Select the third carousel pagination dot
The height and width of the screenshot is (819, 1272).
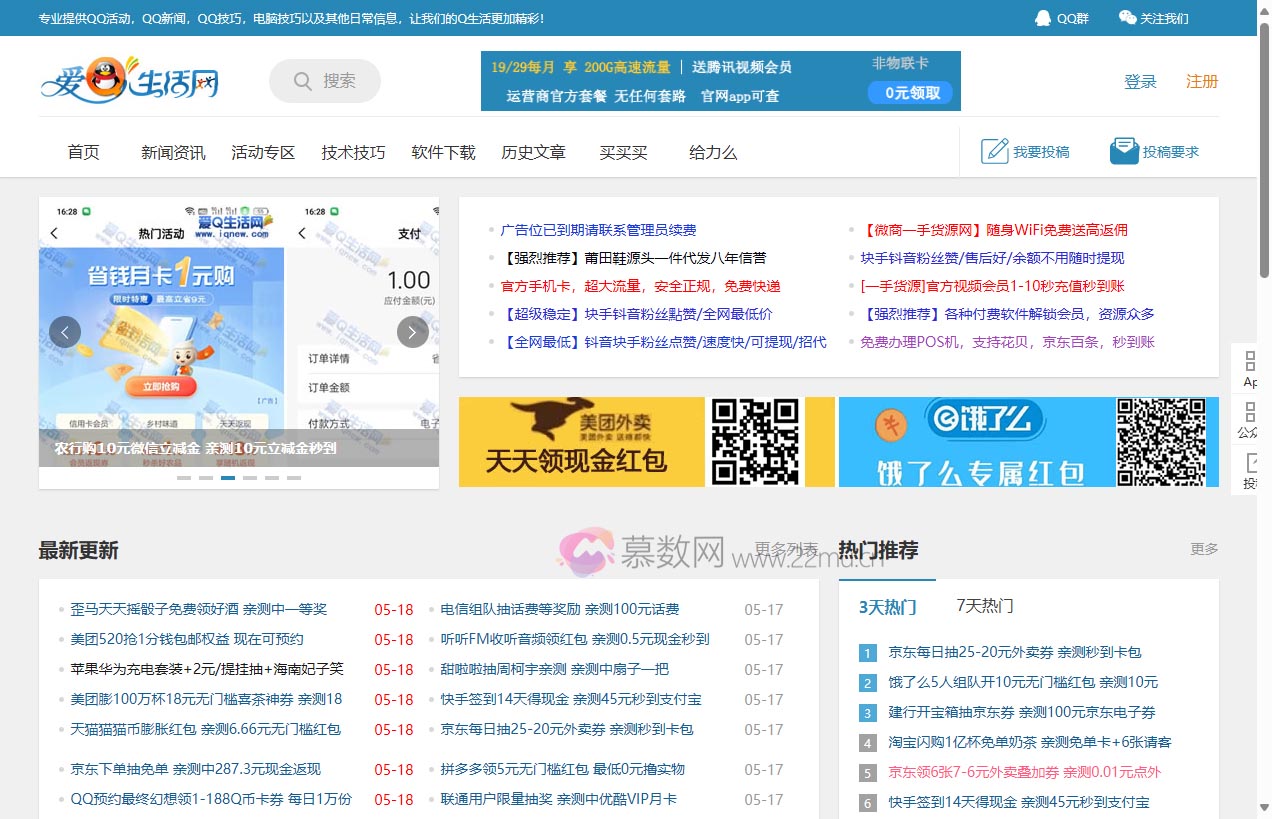[x=228, y=478]
